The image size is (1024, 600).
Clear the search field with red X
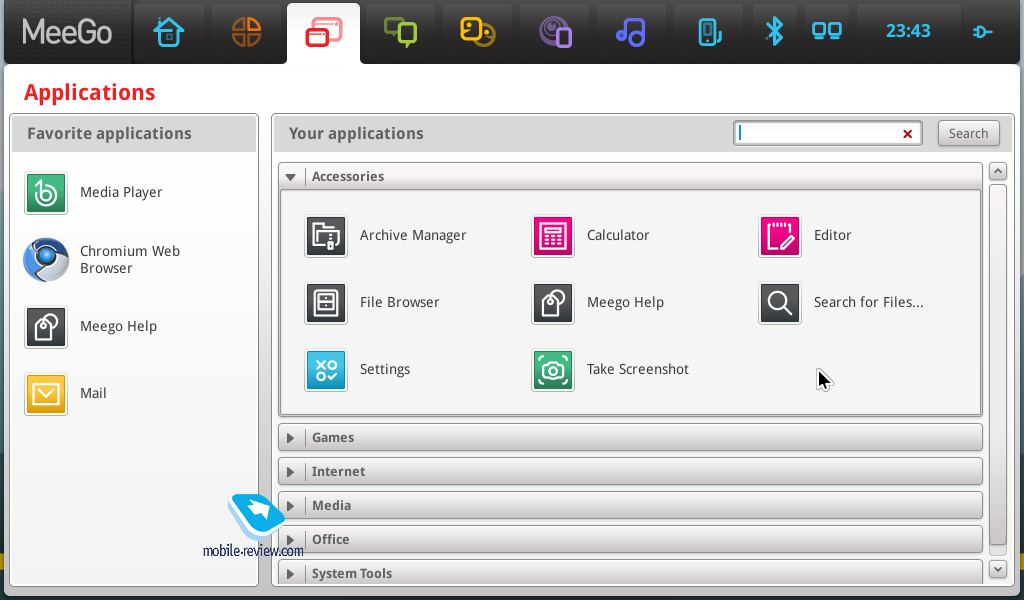pos(907,134)
